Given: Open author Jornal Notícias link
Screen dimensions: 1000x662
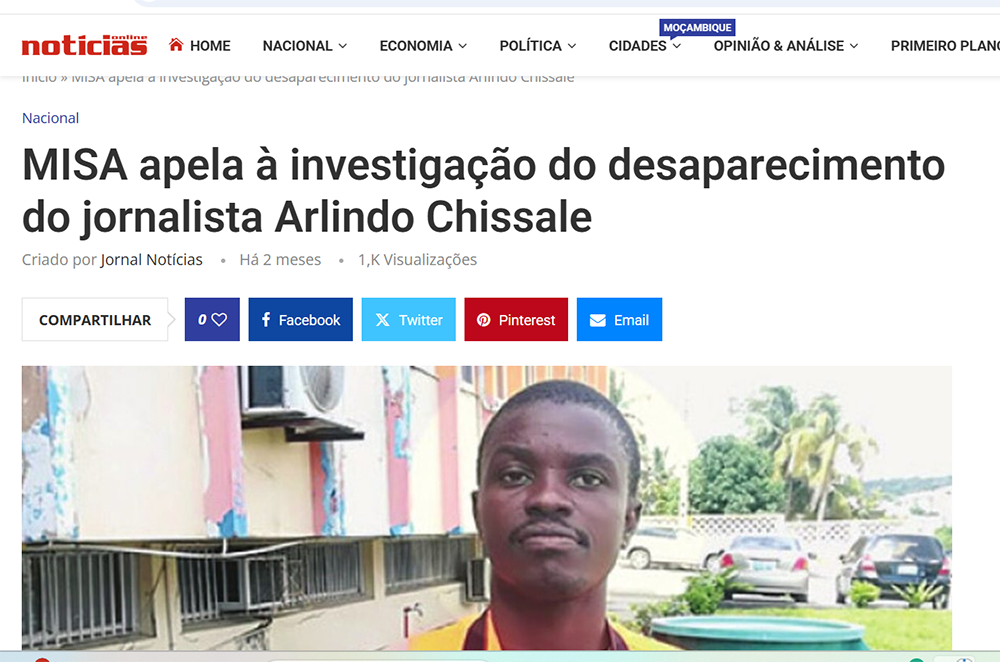Looking at the screenshot, I should (x=151, y=260).
